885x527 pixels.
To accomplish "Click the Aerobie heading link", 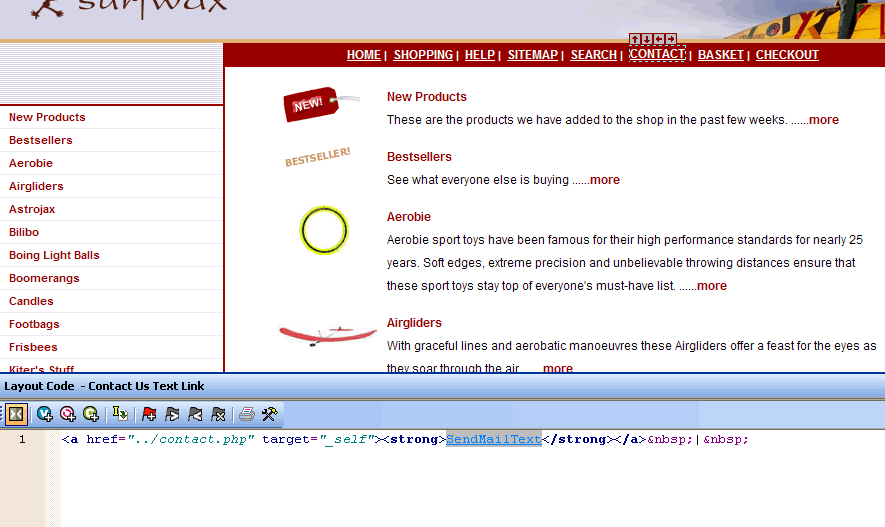I will pyautogui.click(x=409, y=217).
